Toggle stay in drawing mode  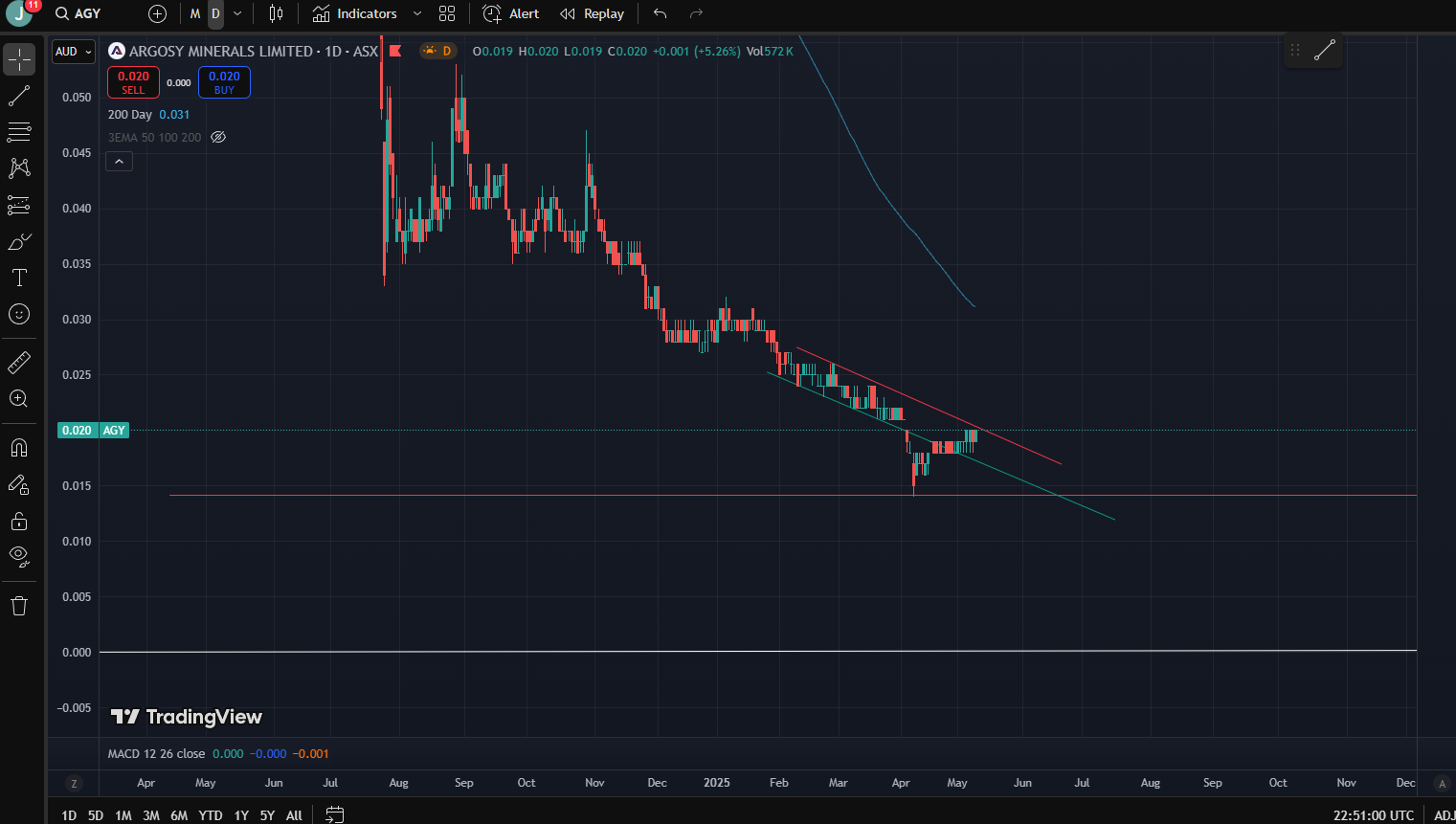tap(19, 484)
